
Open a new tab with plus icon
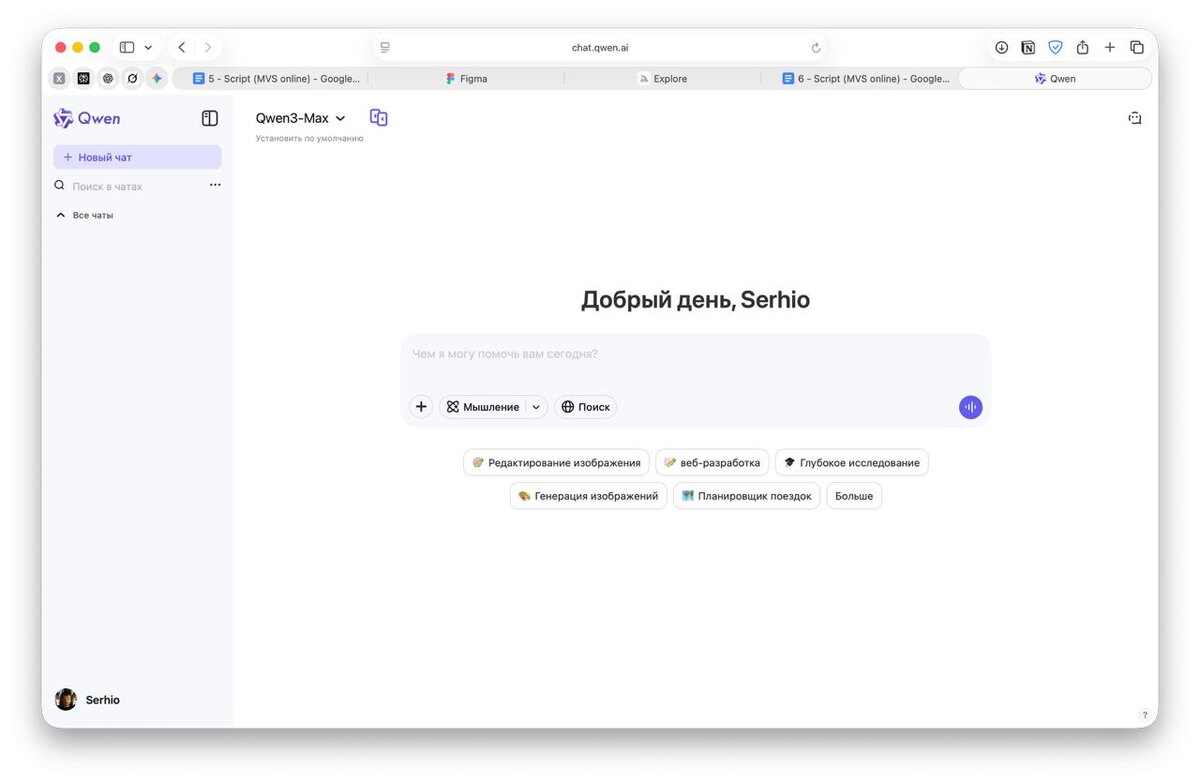pos(1110,47)
